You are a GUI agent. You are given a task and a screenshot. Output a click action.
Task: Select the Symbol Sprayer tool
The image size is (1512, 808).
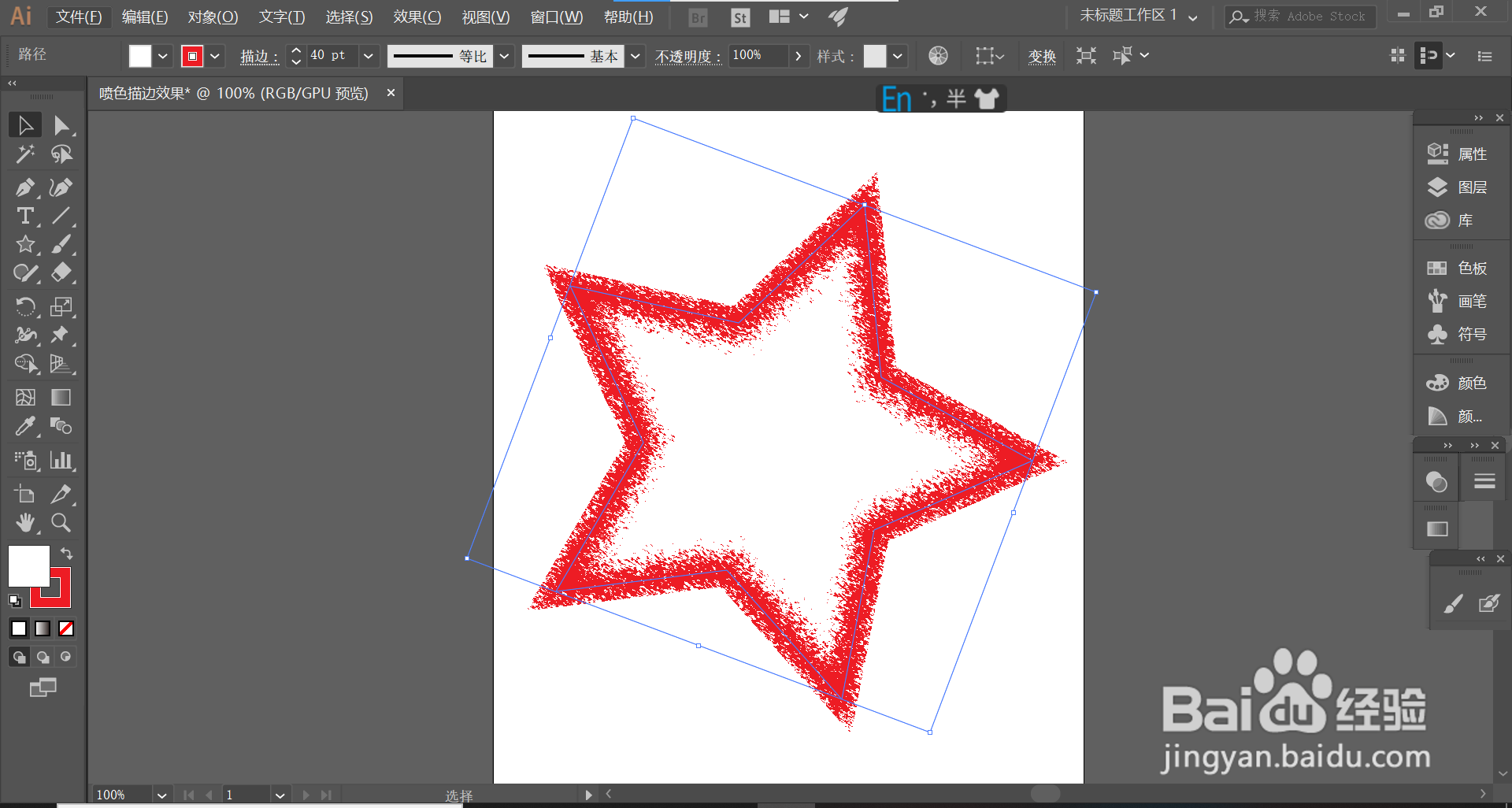pyautogui.click(x=25, y=460)
